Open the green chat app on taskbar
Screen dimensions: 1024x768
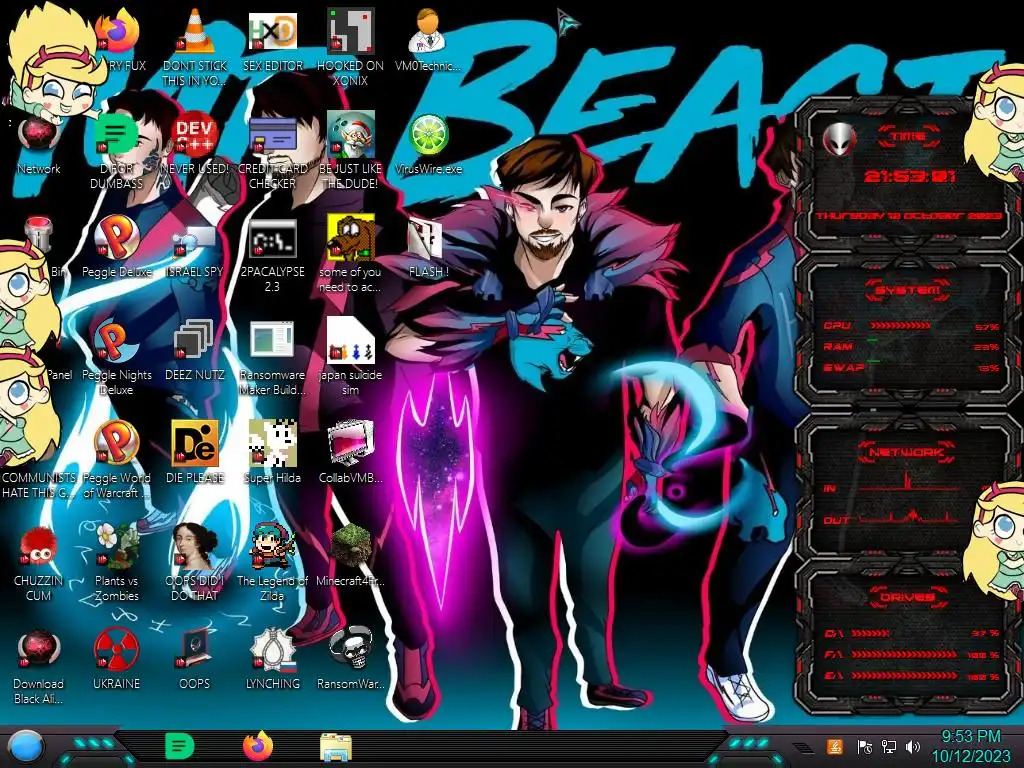(179, 746)
